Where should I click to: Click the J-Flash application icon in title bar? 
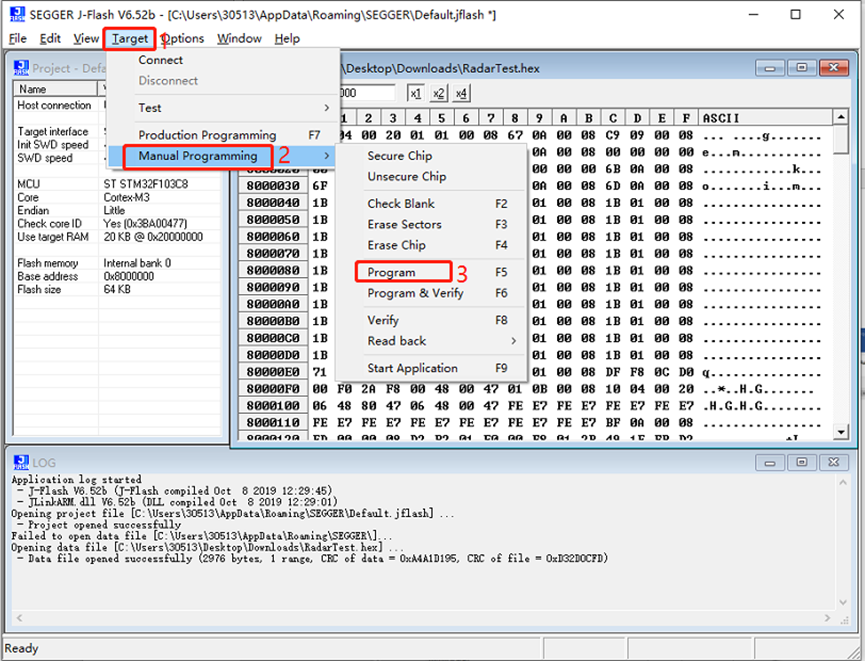(18, 14)
